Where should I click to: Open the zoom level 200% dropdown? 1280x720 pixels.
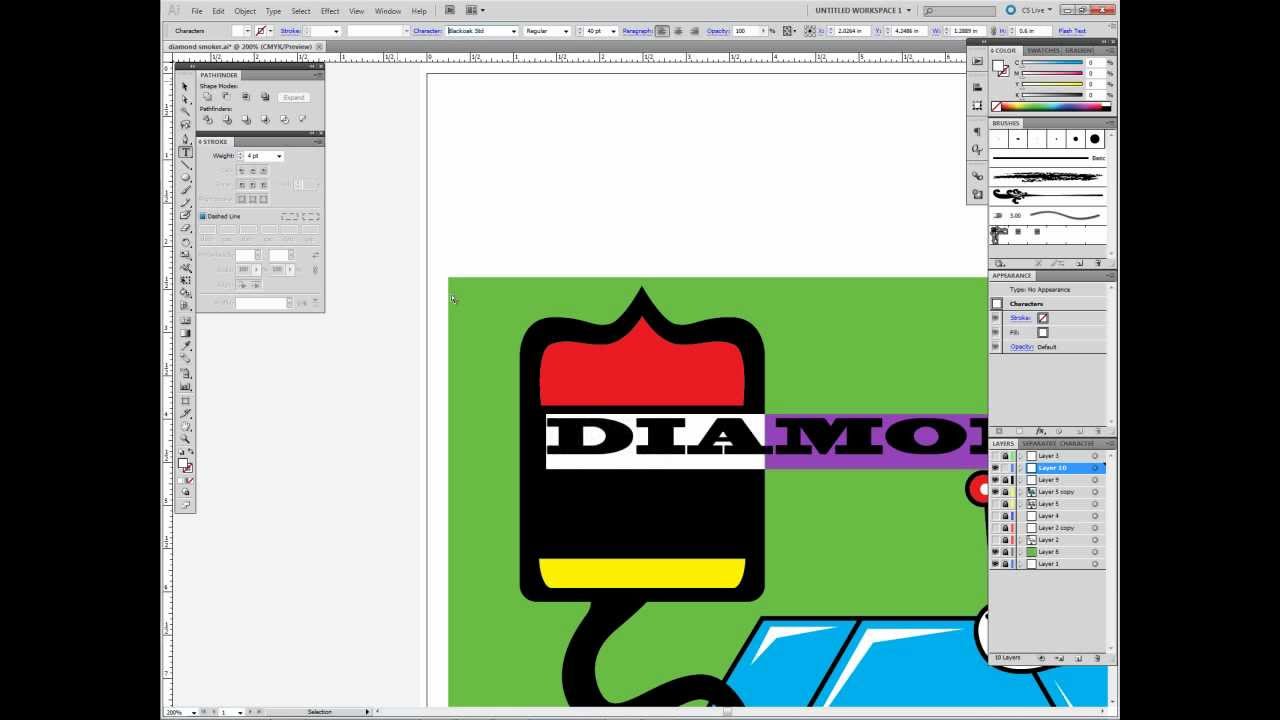[194, 712]
